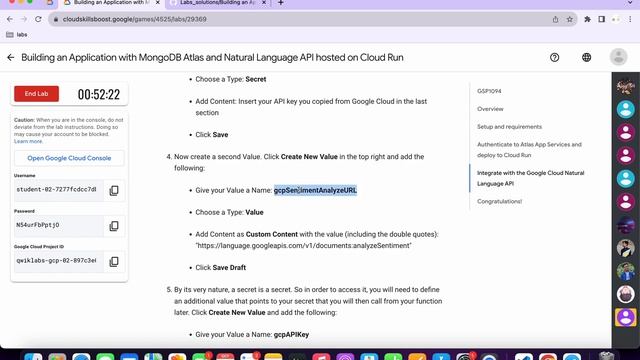Image resolution: width=640 pixels, height=360 pixels.
Task: Click the browser forward arrow
Action: pyautogui.click(x=24, y=19)
